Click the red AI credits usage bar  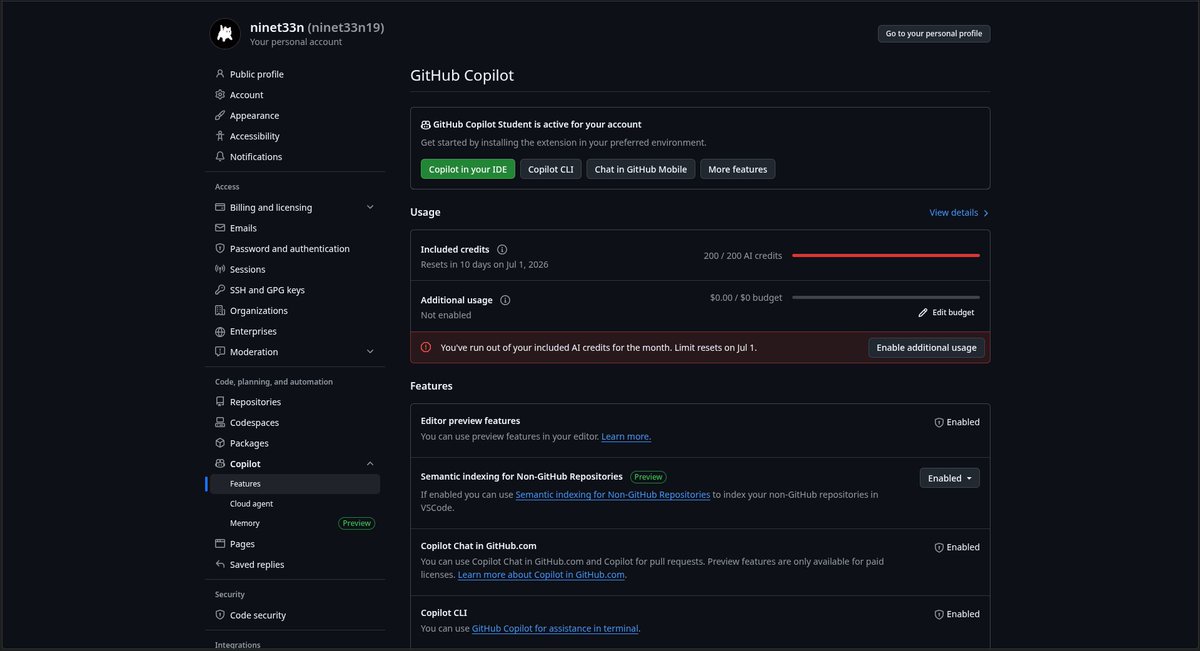pos(886,256)
